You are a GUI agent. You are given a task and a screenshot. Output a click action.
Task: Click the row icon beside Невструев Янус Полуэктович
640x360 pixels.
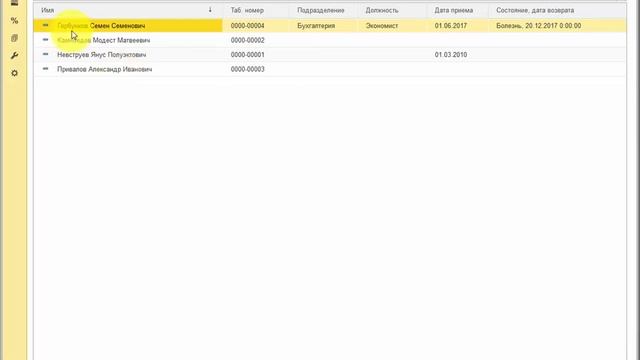tap(45, 54)
